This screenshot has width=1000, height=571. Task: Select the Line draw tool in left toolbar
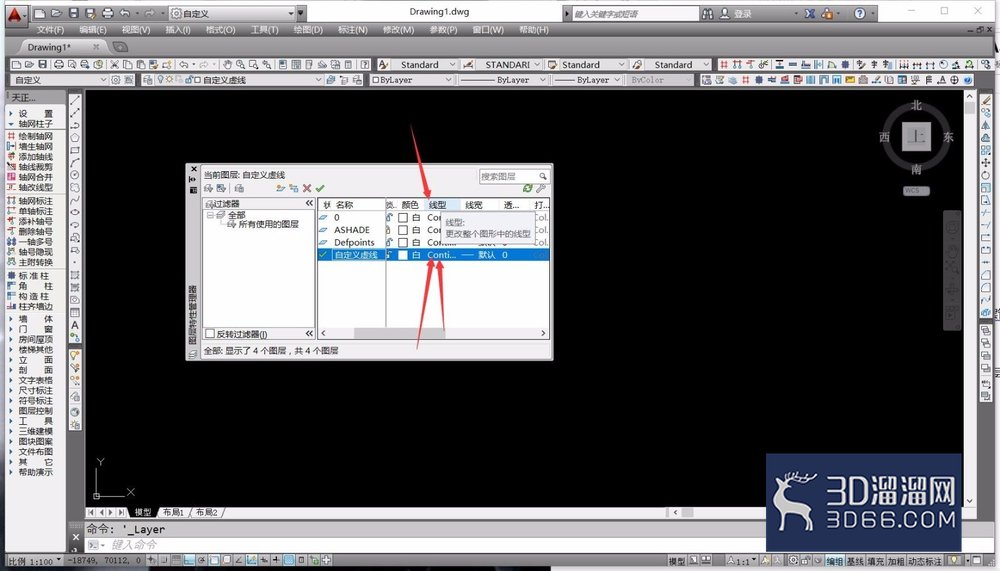coord(75,100)
